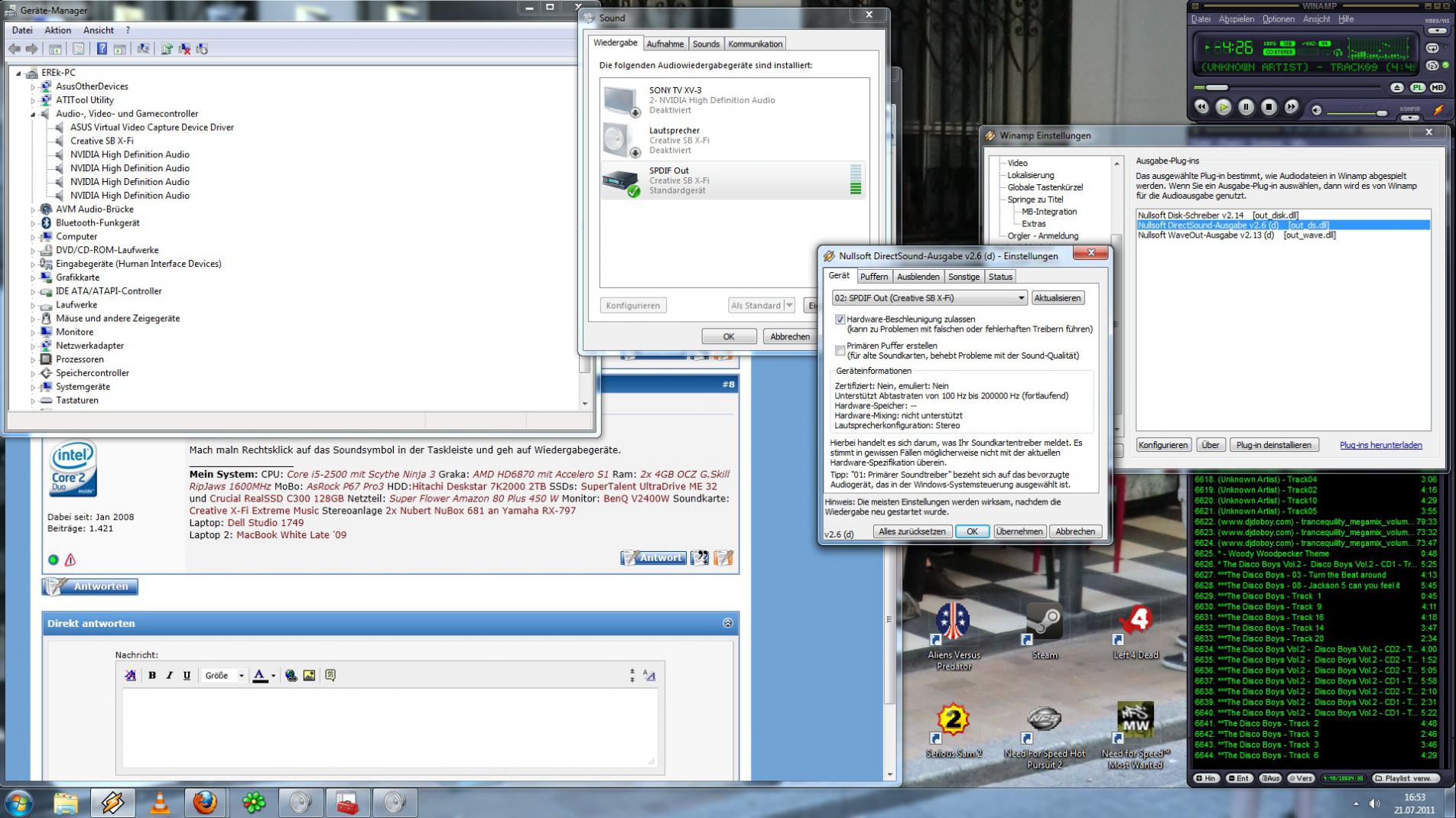
Task: Click the Steam desktop shortcut
Action: (1044, 631)
